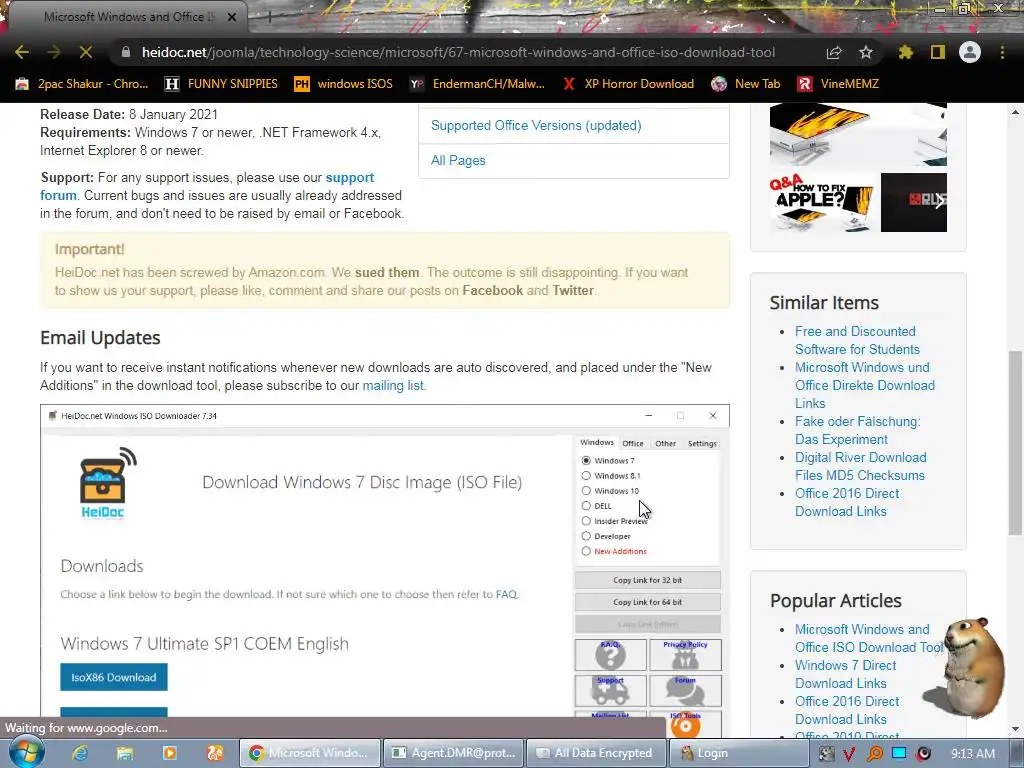Image resolution: width=1024 pixels, height=768 pixels.
Task: Switch to the All Data Encrypted taskbar window
Action: click(596, 753)
